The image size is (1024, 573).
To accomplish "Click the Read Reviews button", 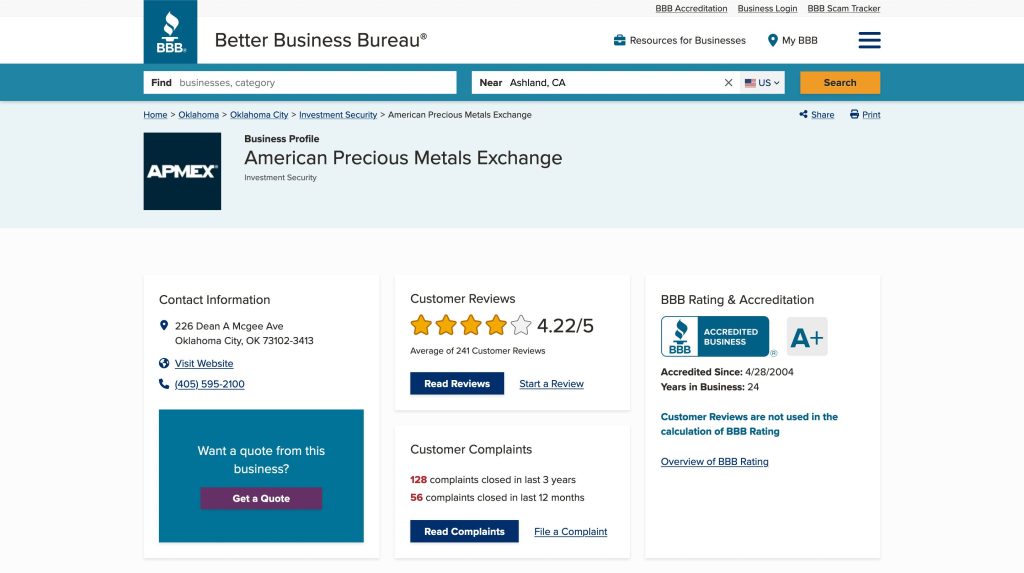I will click(x=457, y=384).
